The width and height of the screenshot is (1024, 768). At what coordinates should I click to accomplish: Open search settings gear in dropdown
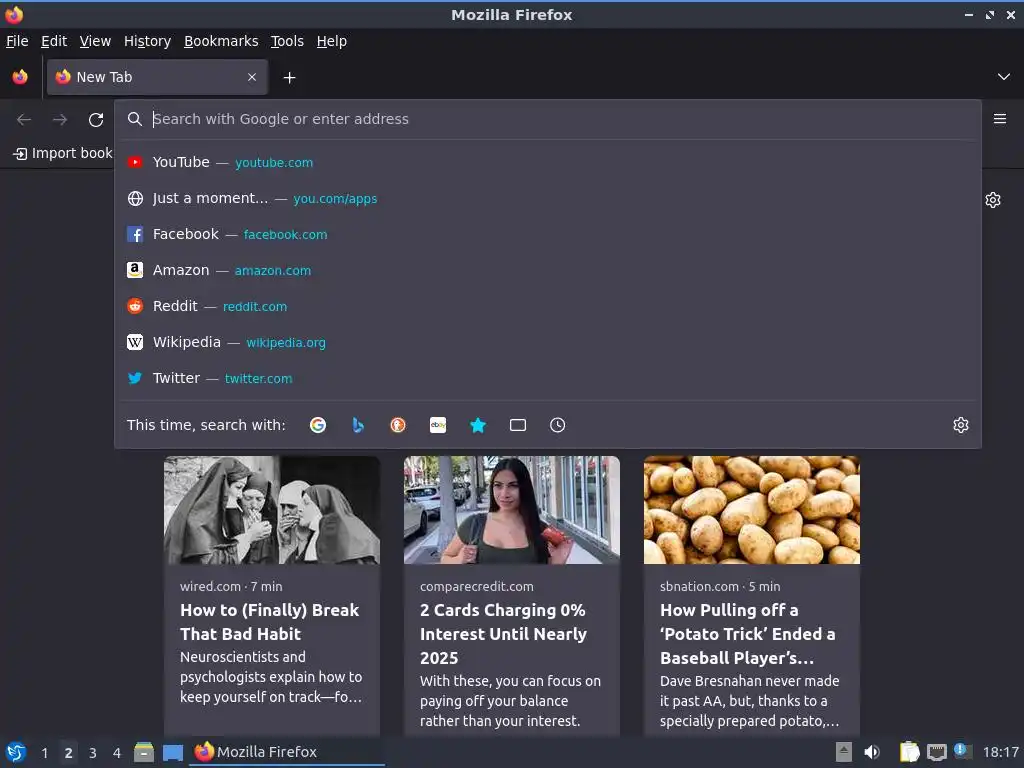pyautogui.click(x=961, y=425)
